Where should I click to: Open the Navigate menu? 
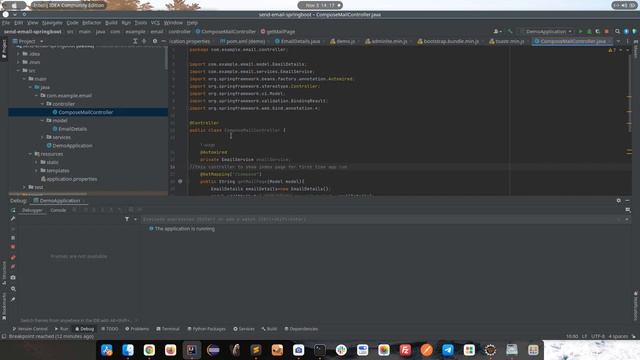[52, 23]
